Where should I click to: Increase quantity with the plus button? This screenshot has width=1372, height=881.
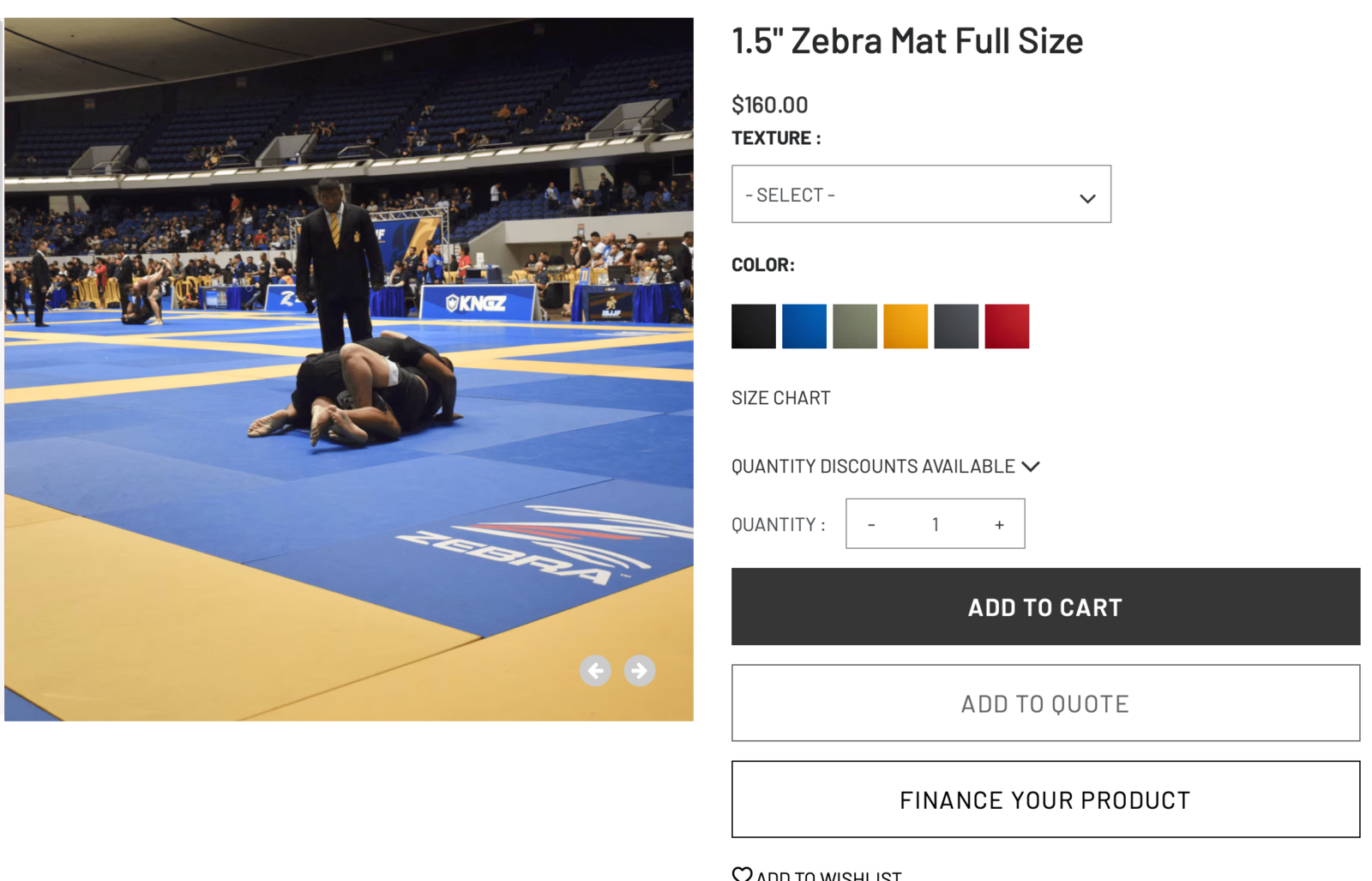999,524
